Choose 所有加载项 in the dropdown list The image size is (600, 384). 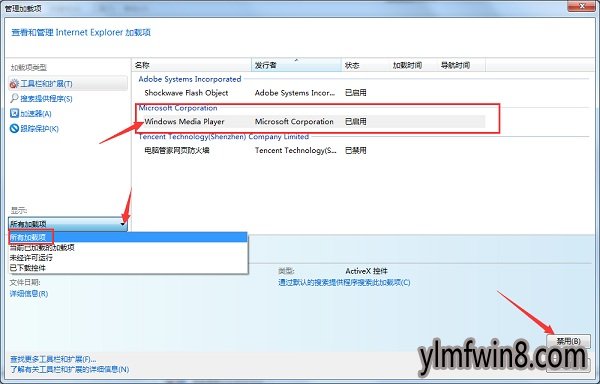pos(128,237)
